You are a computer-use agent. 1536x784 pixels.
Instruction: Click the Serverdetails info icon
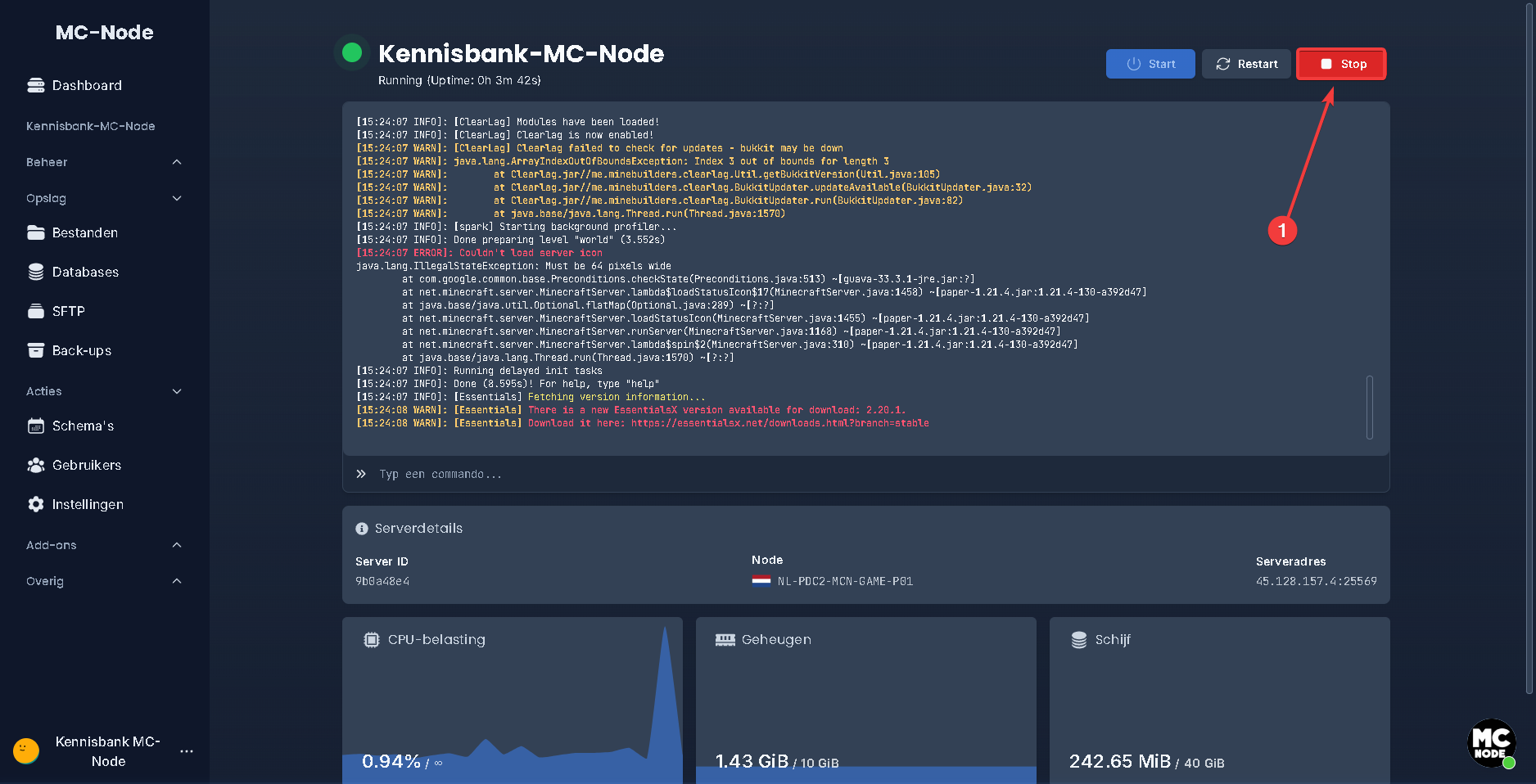[x=362, y=529]
